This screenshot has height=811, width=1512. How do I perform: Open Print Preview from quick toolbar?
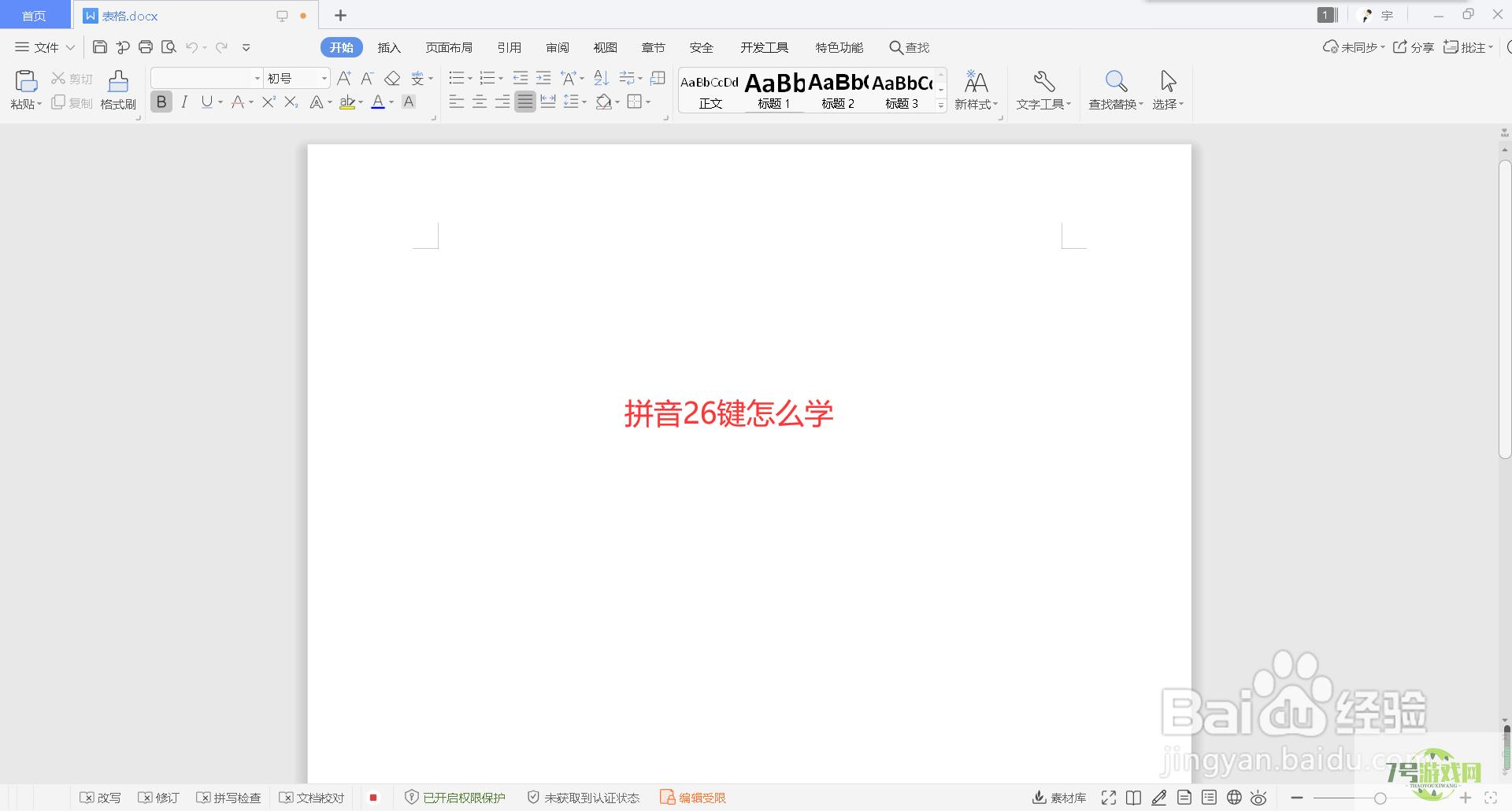[x=169, y=47]
